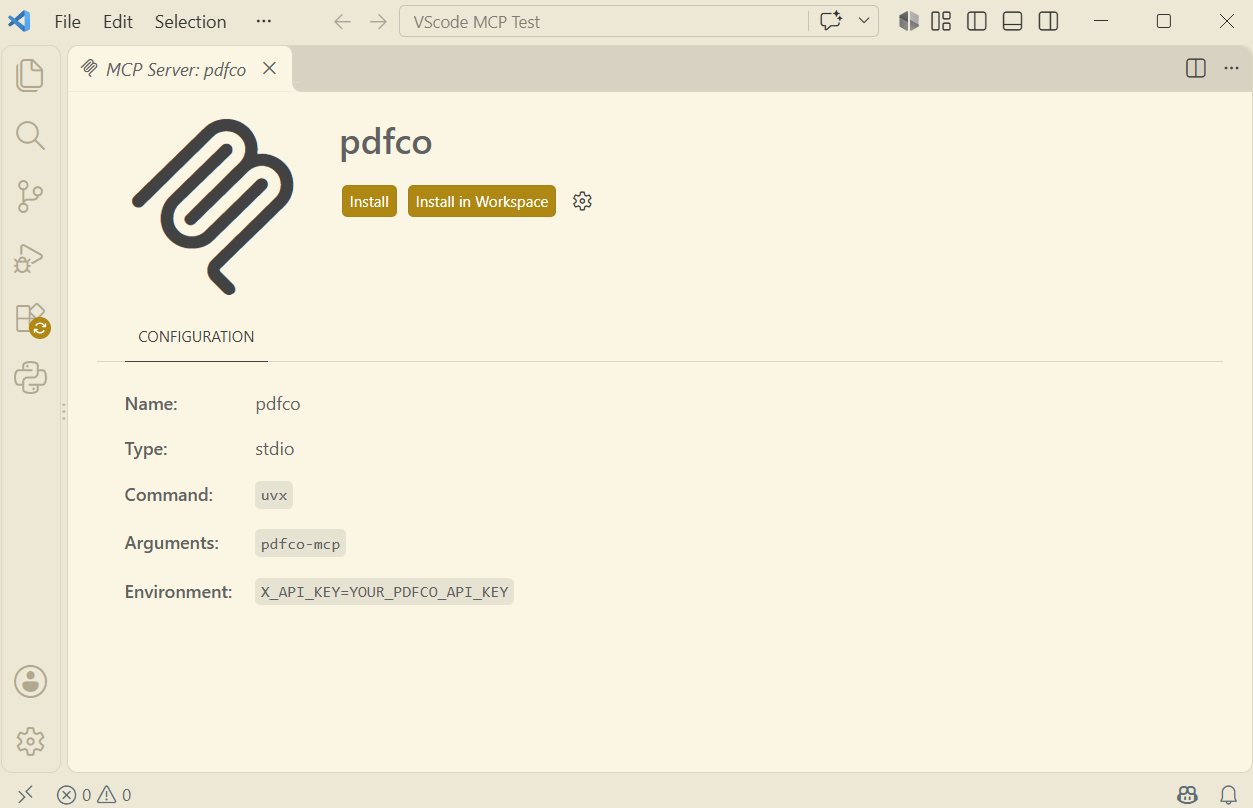
Task: Click the remote window indicator in status bar
Action: point(26,794)
